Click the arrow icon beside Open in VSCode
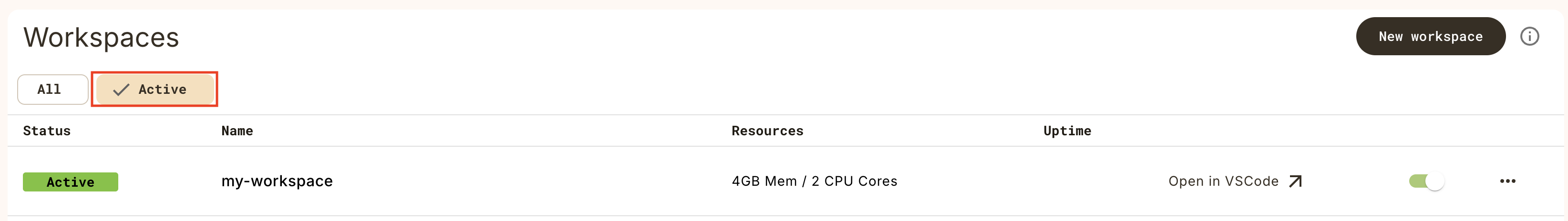 [1295, 181]
